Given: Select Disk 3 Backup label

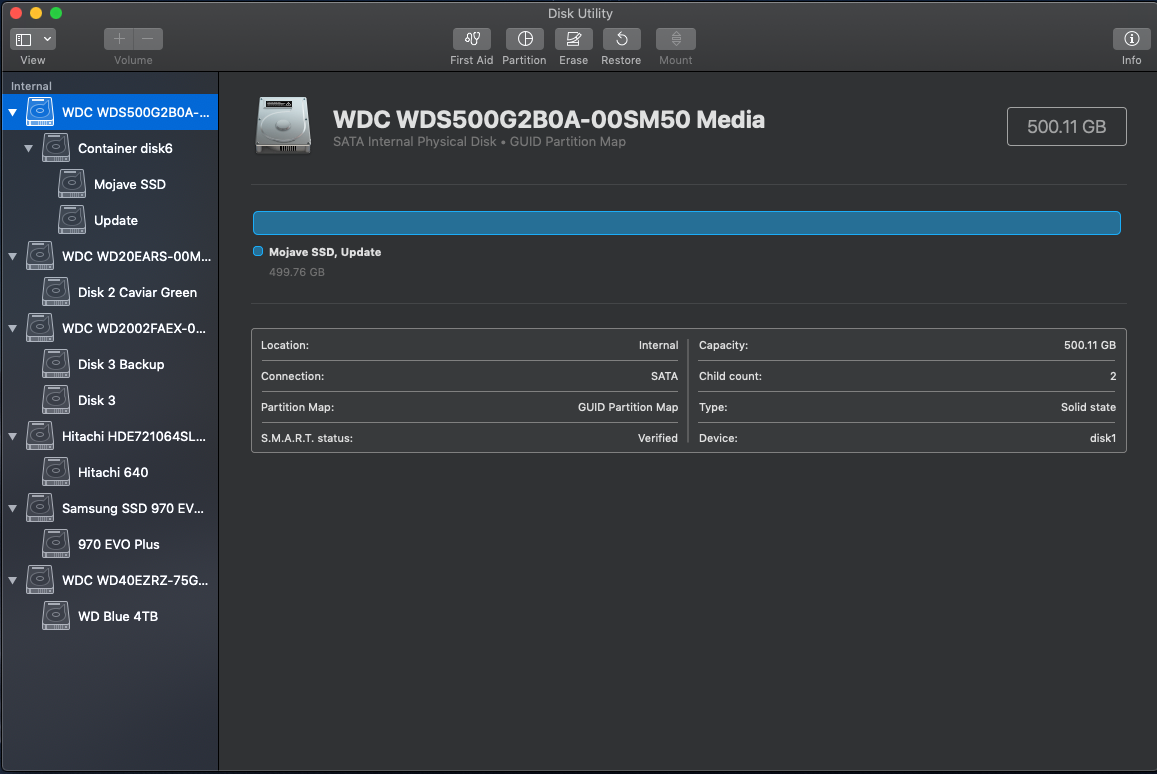Looking at the screenshot, I should [x=121, y=364].
